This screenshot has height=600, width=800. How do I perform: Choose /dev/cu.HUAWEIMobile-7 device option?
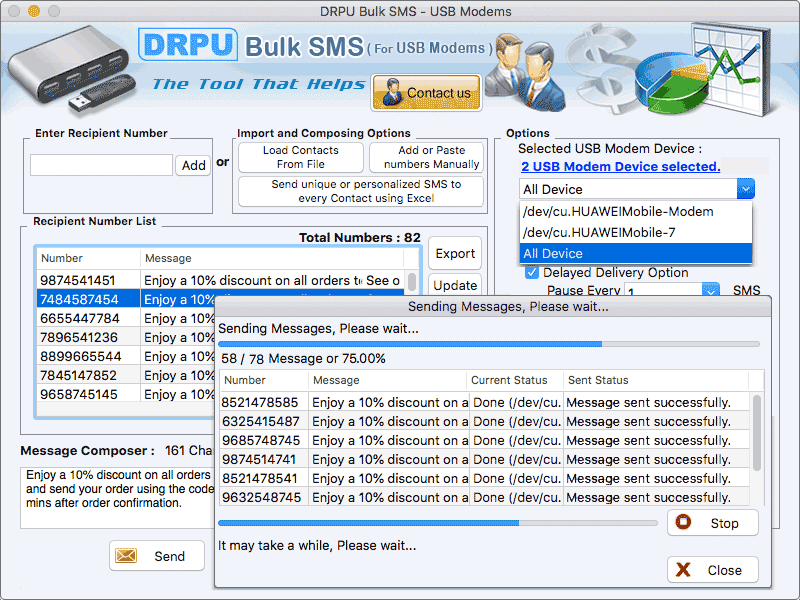pyautogui.click(x=636, y=233)
